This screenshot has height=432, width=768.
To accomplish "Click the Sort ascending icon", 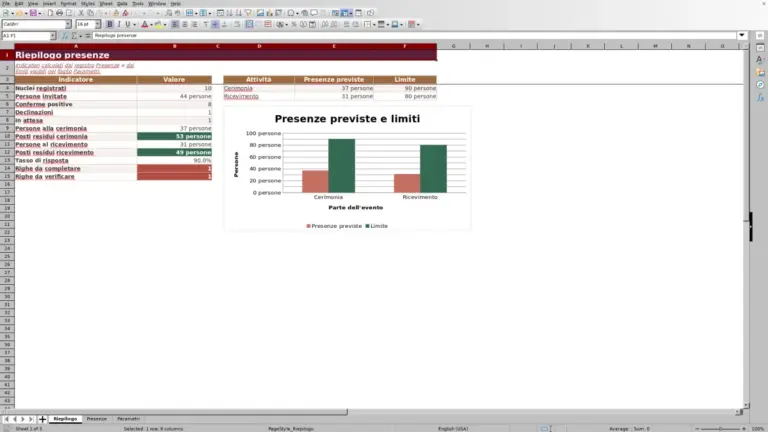I will pyautogui.click(x=230, y=13).
